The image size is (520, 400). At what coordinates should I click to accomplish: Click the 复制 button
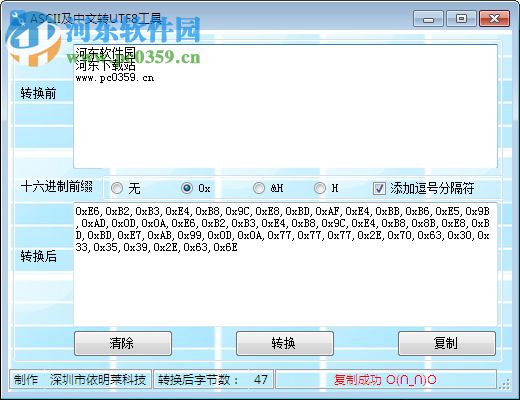coord(447,343)
